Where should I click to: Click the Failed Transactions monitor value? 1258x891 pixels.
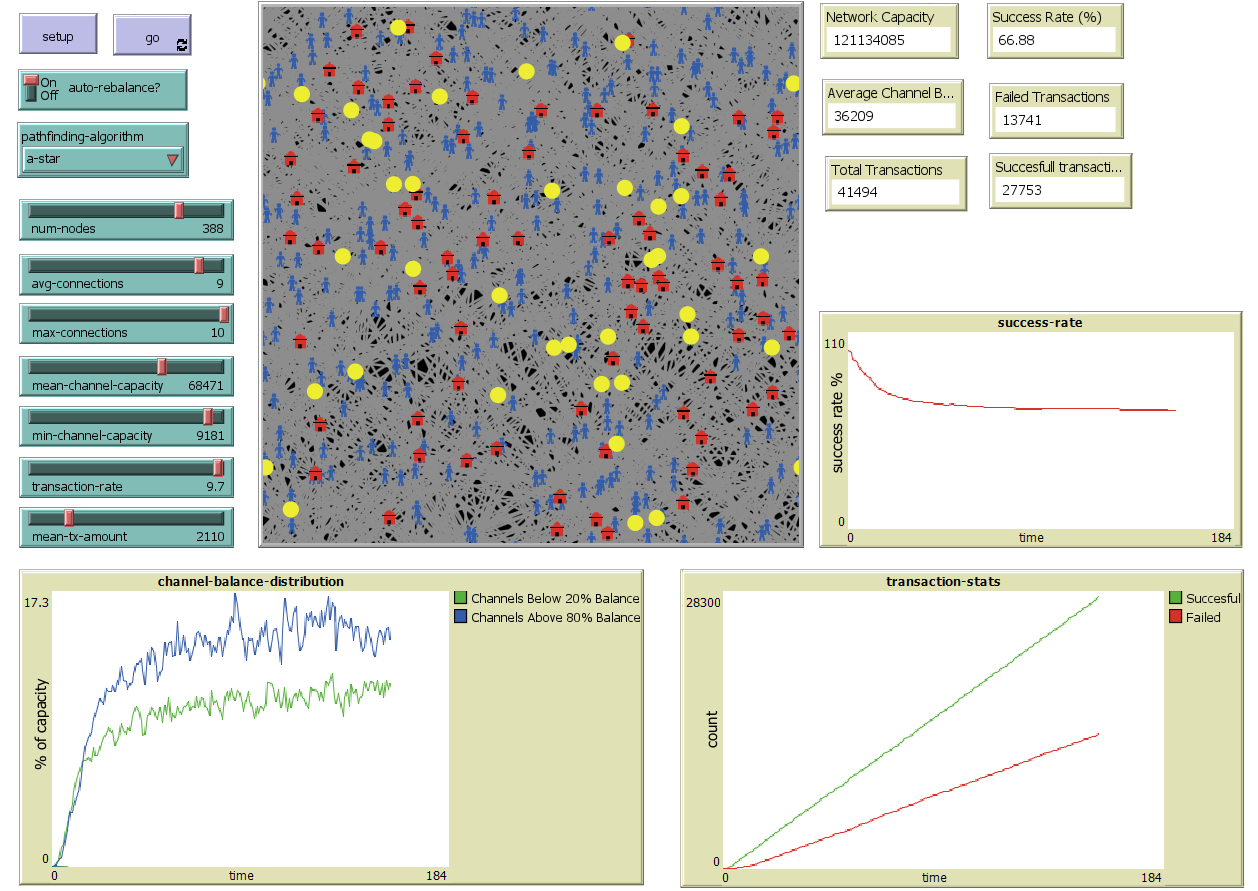pyautogui.click(x=1054, y=119)
